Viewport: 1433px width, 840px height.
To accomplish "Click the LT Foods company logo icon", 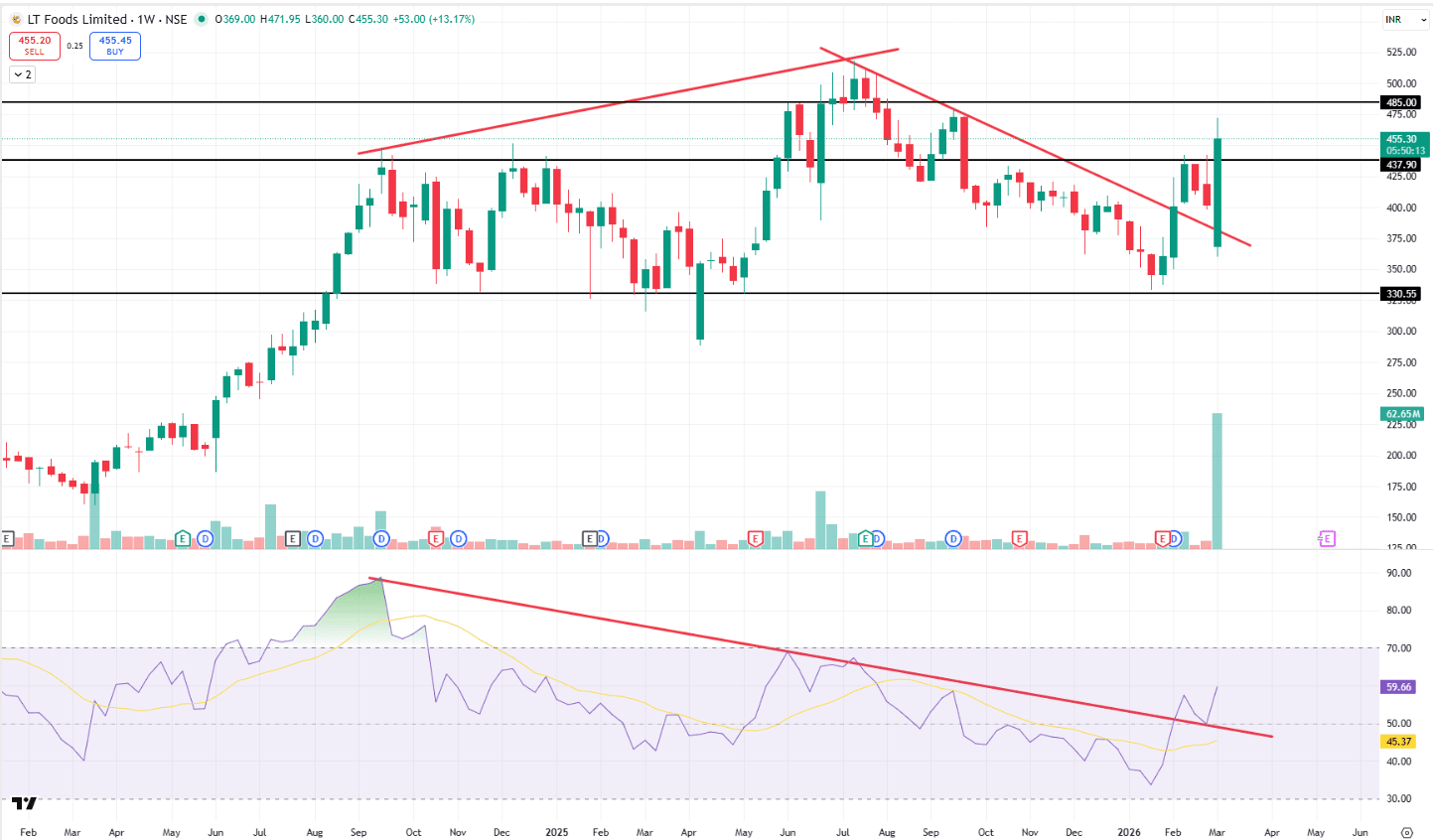I will (x=16, y=19).
